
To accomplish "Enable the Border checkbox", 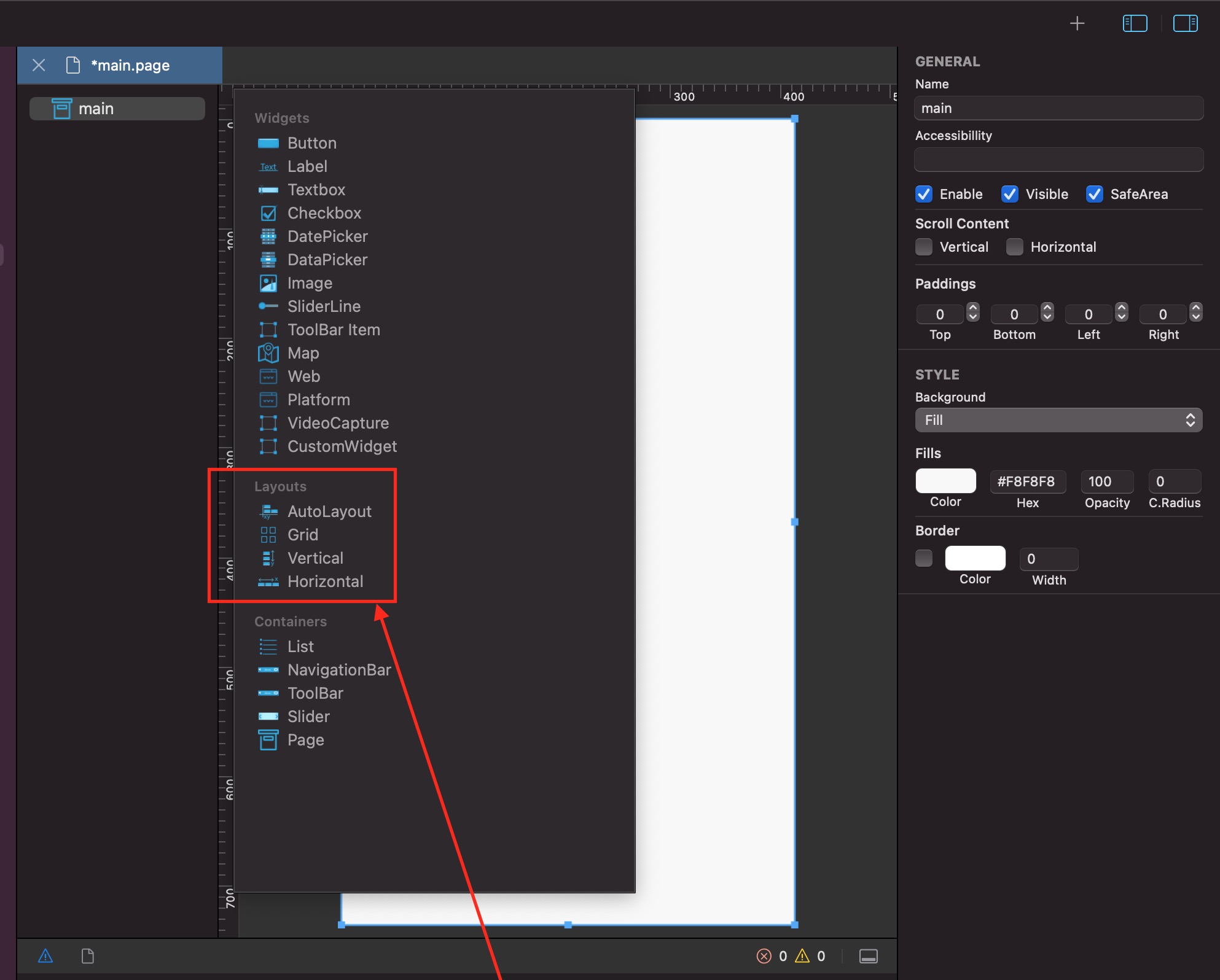I will pyautogui.click(x=924, y=558).
